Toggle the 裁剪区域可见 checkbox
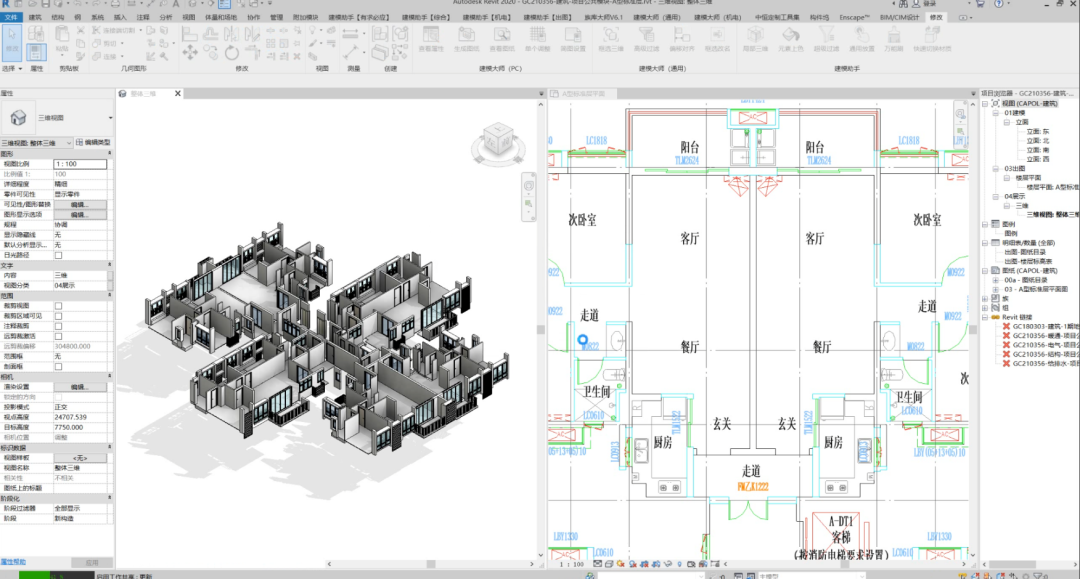This screenshot has height=579, width=1080. 59,316
